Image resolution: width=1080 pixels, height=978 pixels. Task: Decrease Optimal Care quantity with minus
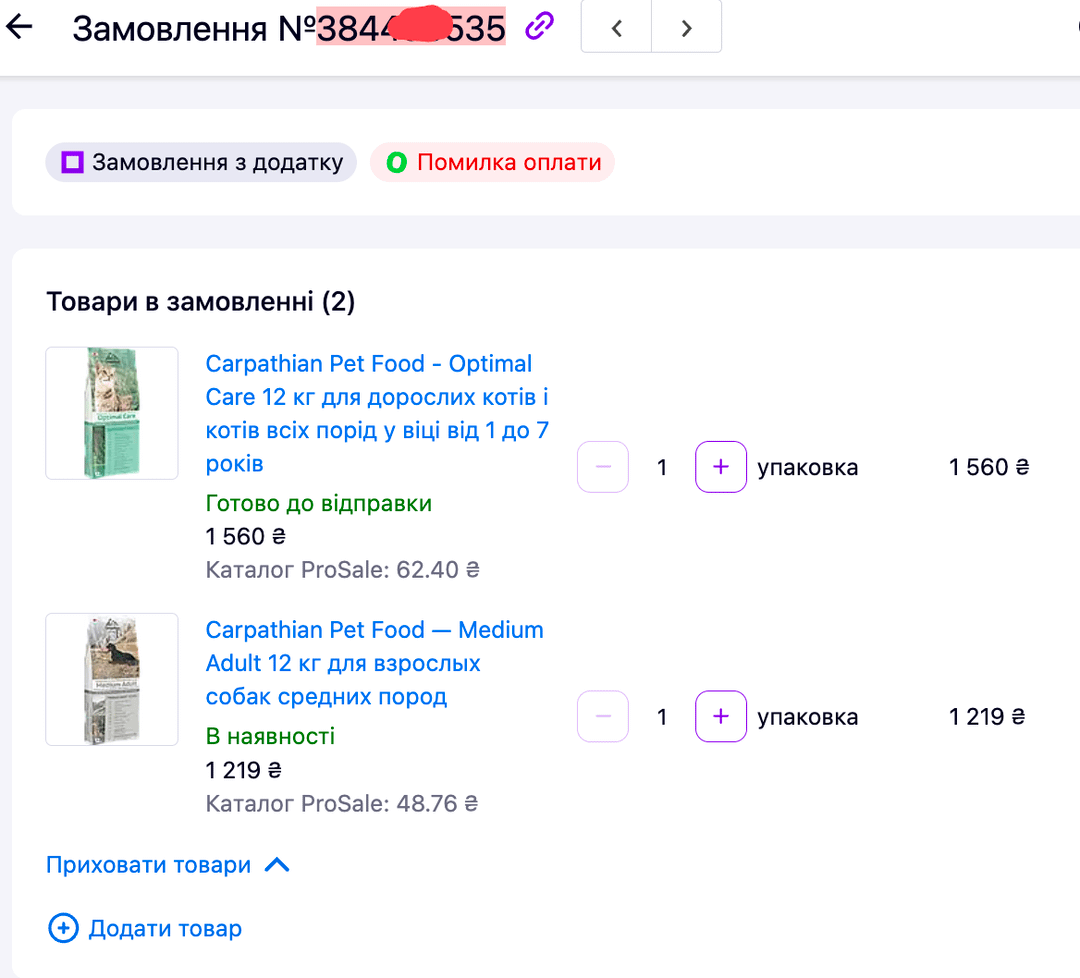click(x=603, y=467)
